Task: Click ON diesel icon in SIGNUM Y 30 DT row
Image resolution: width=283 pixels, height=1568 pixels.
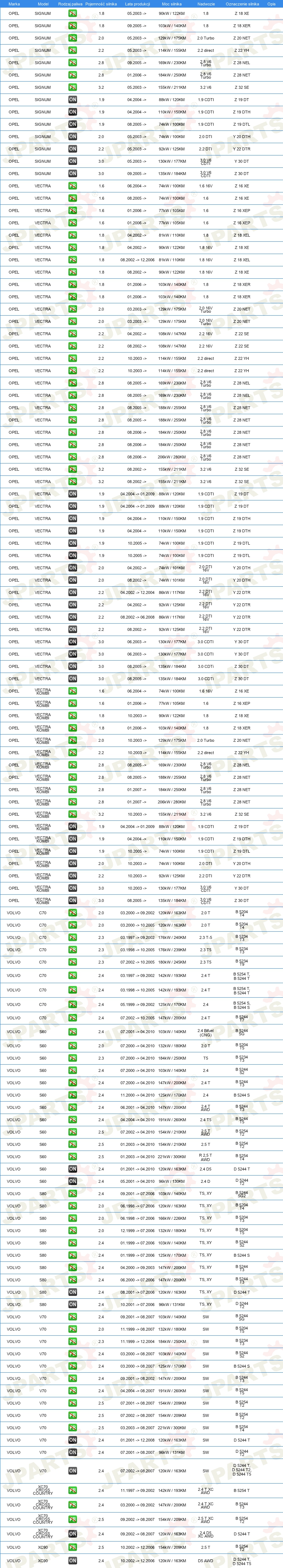Action: coord(72,161)
